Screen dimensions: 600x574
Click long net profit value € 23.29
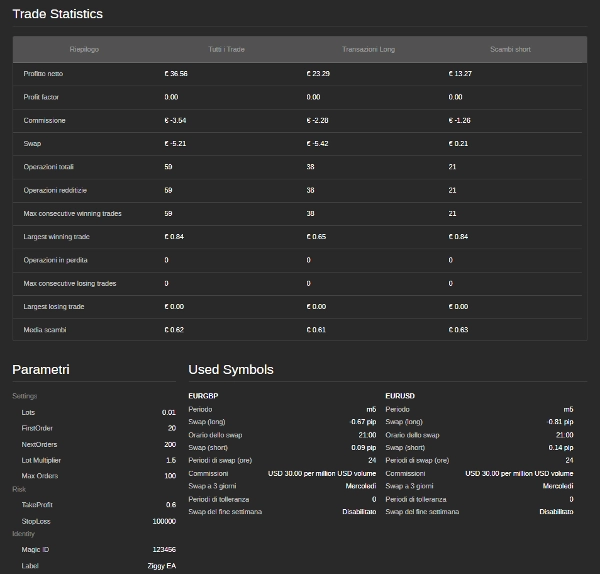[x=318, y=73]
